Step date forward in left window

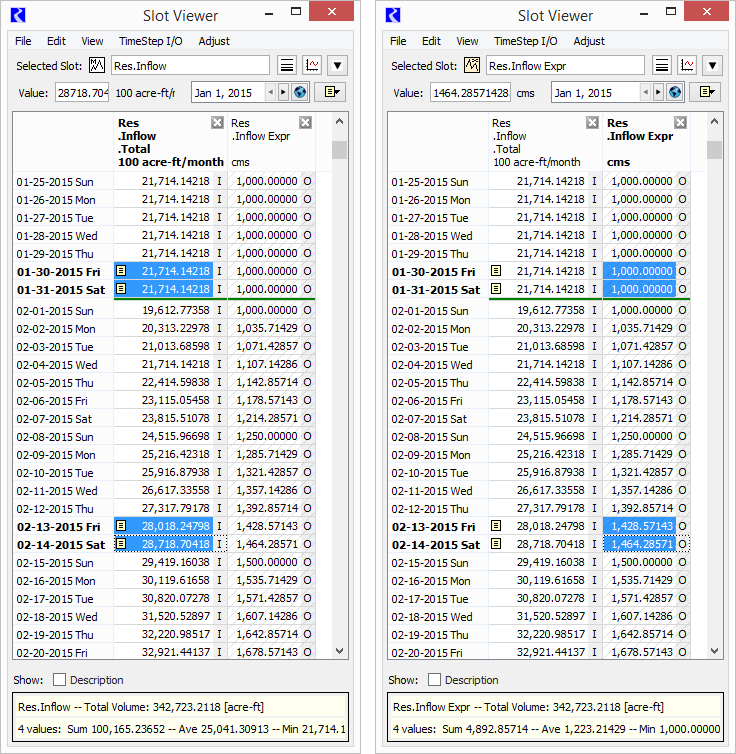point(283,92)
